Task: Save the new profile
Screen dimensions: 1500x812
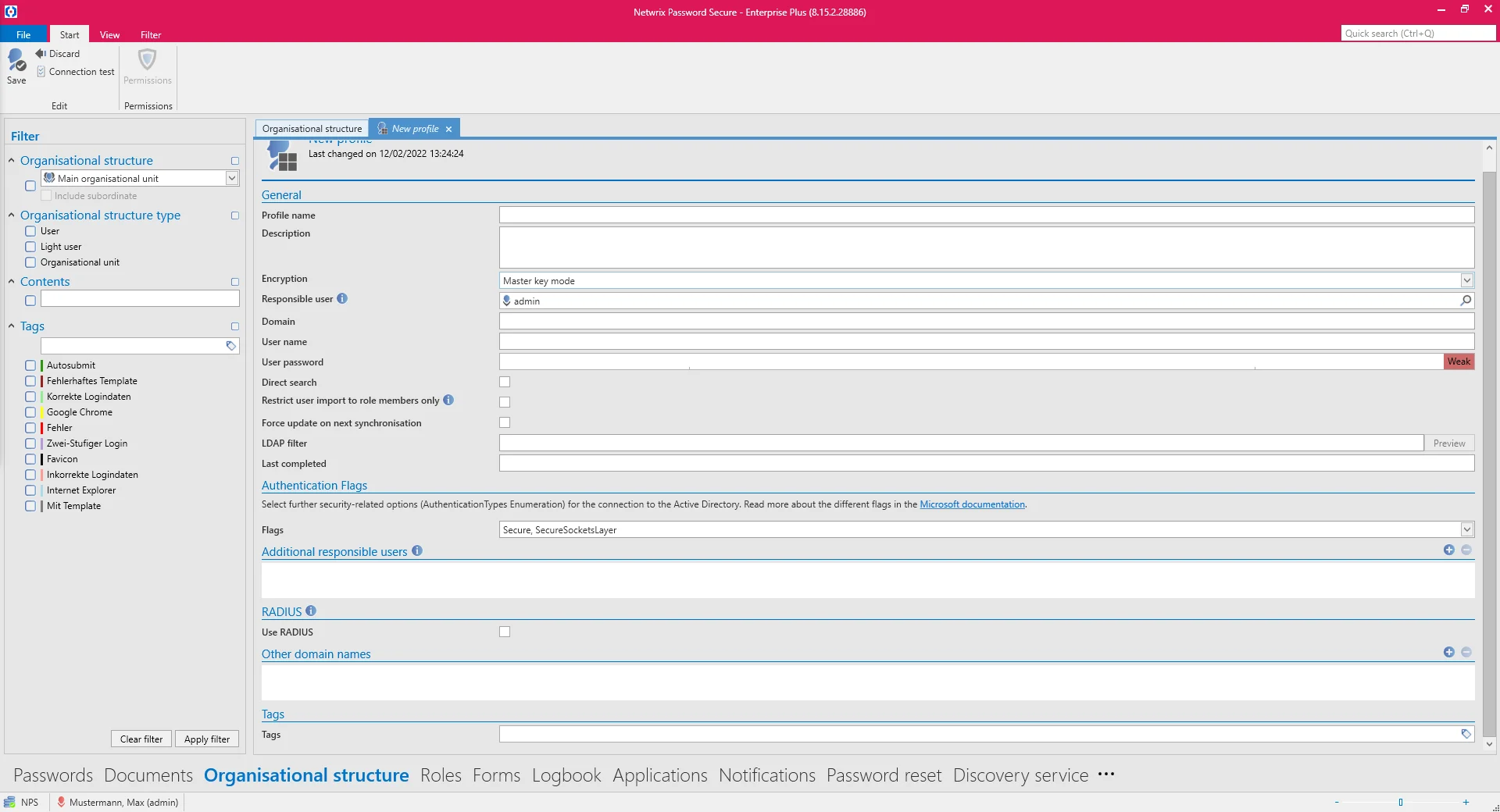Action: click(x=16, y=66)
